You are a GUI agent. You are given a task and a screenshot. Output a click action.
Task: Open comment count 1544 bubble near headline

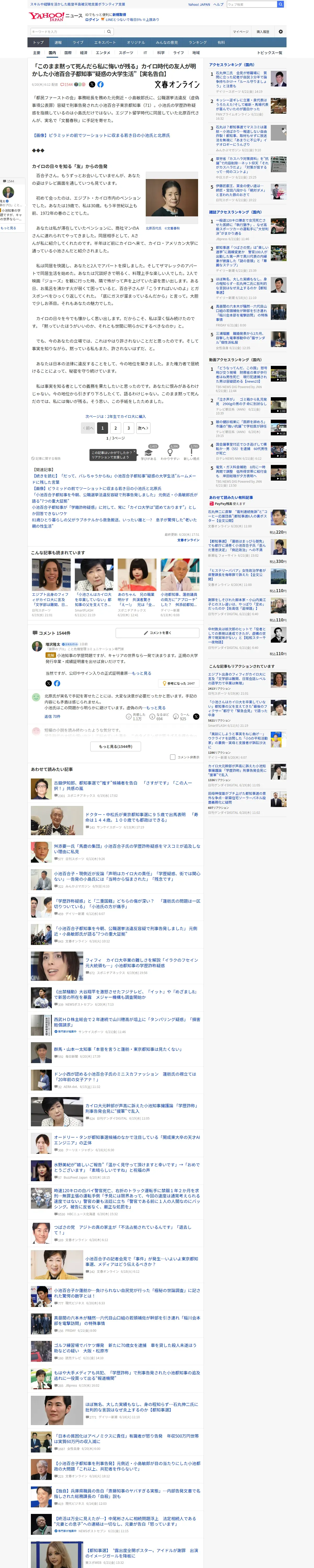[x=66, y=85]
